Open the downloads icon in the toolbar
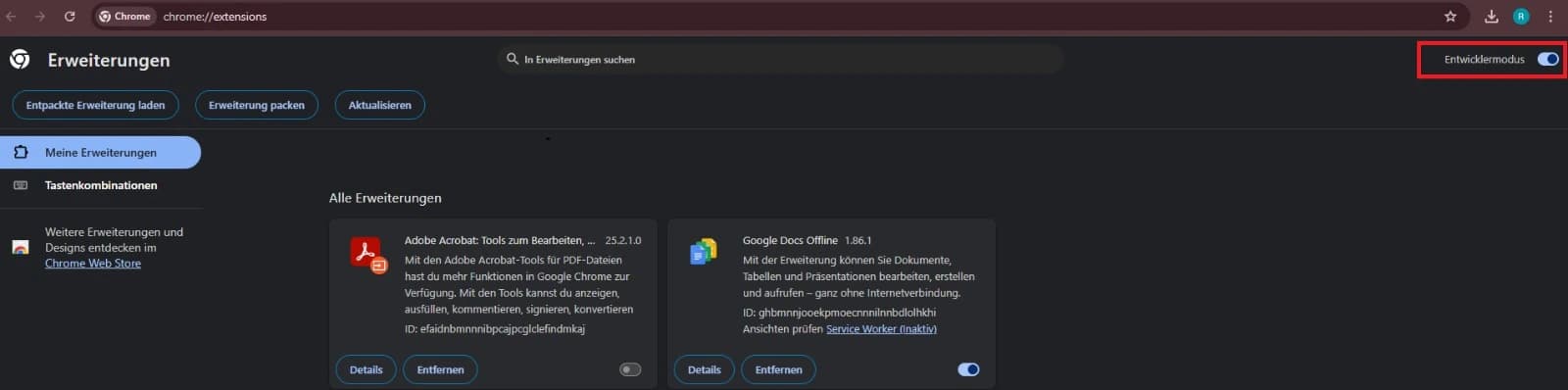This screenshot has height=390, width=1568. [1492, 17]
